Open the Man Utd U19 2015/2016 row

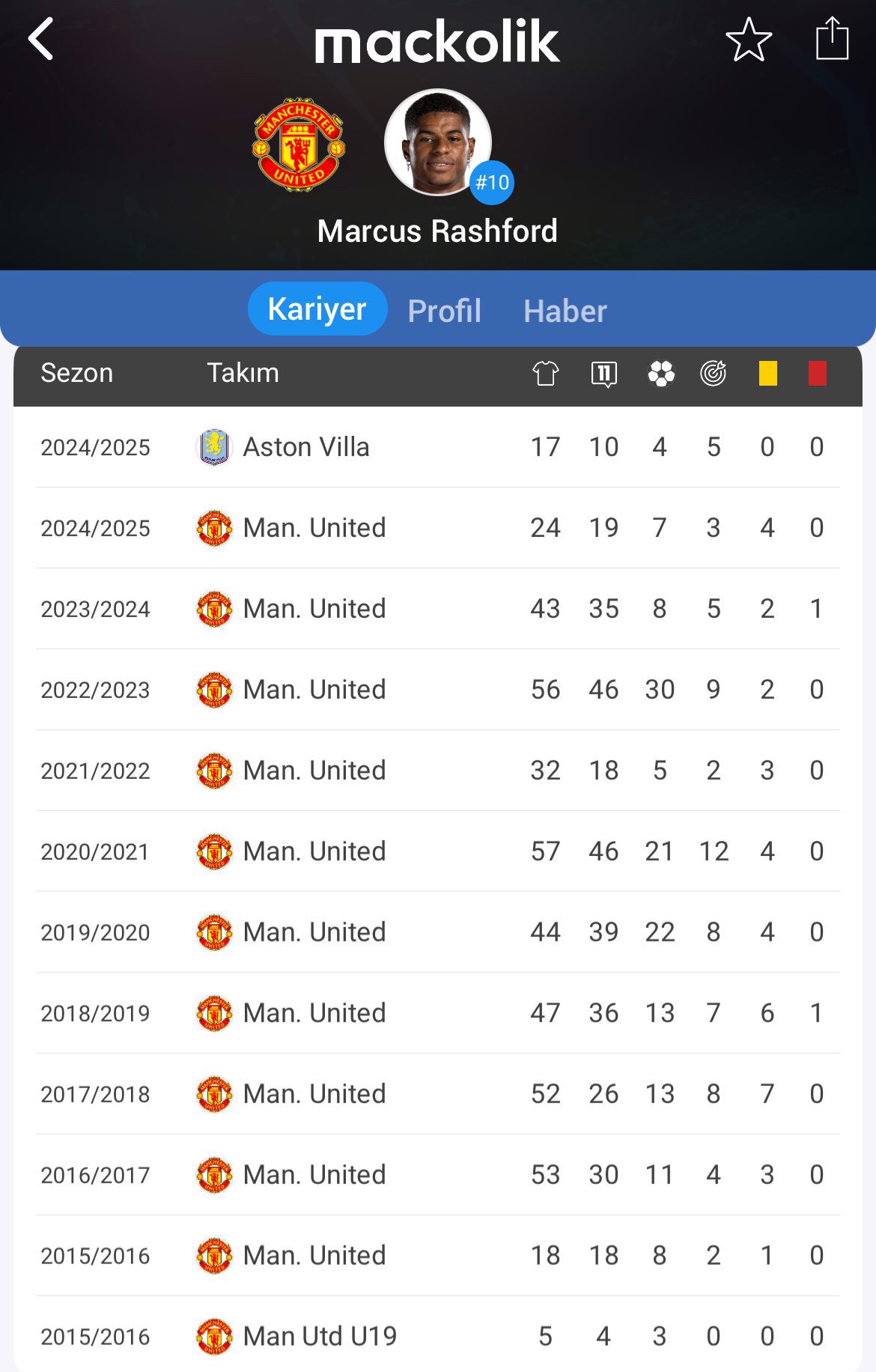(x=438, y=1336)
